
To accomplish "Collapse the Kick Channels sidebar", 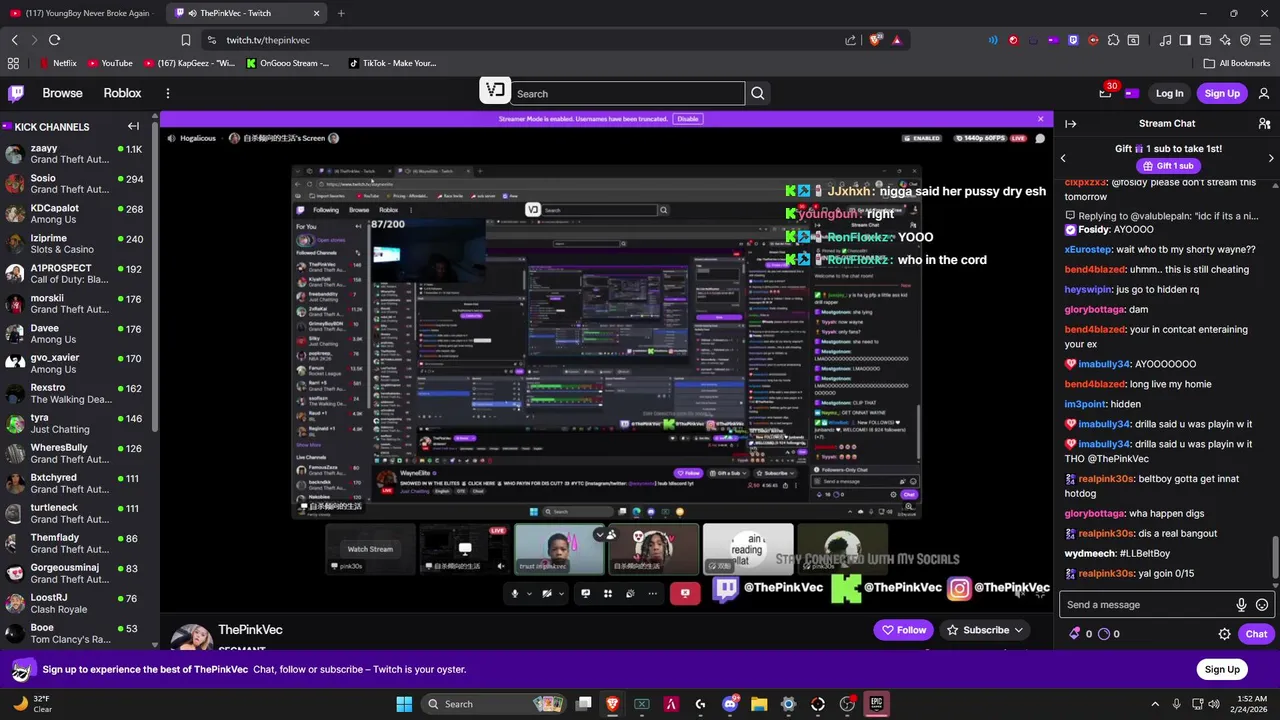I will 133,126.
